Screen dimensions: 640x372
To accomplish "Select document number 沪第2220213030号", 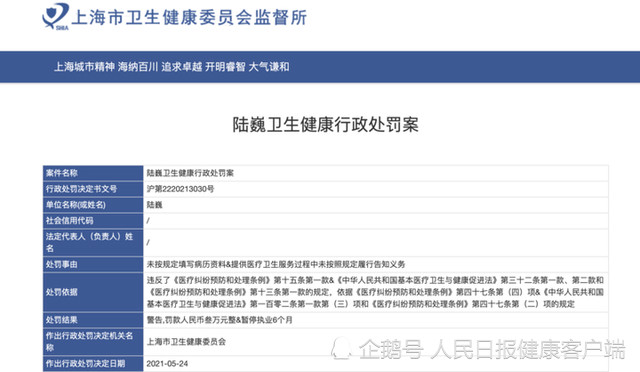I will pos(180,189).
